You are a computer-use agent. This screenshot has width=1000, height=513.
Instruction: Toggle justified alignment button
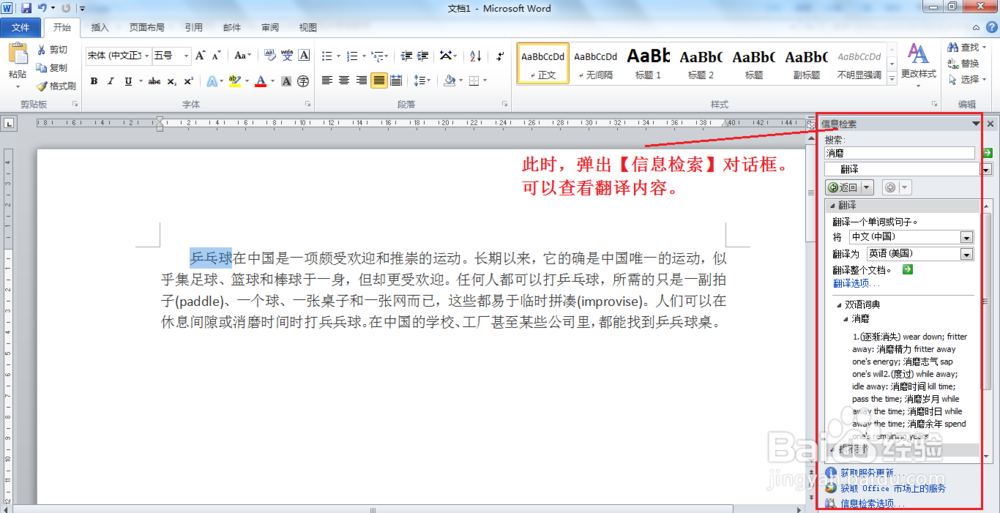tap(379, 80)
